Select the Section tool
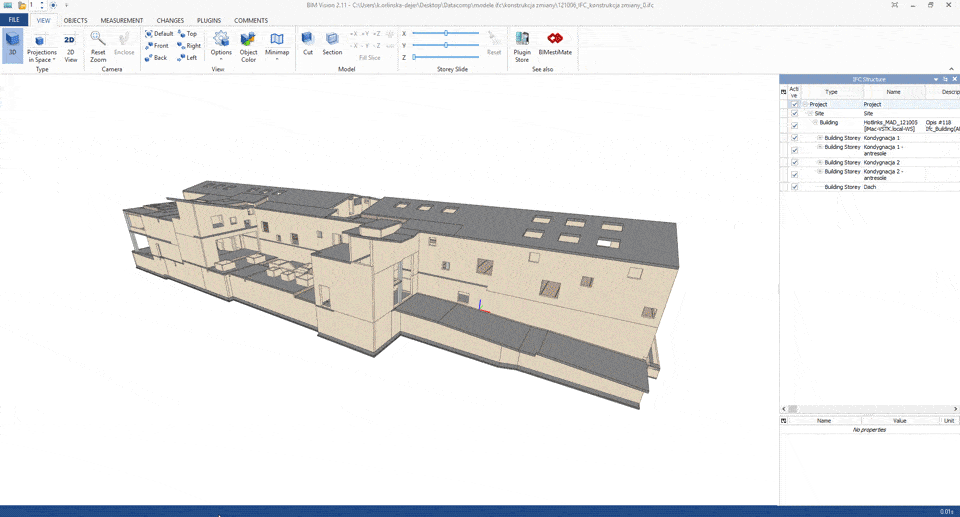This screenshot has width=960, height=517. [332, 44]
